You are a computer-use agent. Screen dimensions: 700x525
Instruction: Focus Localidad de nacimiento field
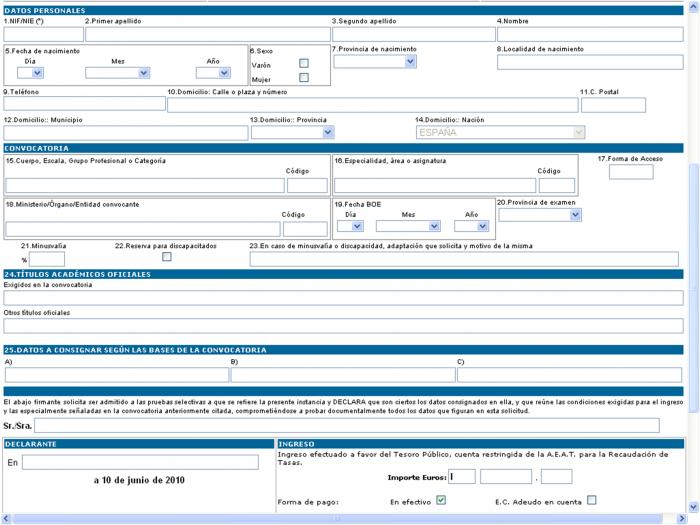pyautogui.click(x=590, y=62)
